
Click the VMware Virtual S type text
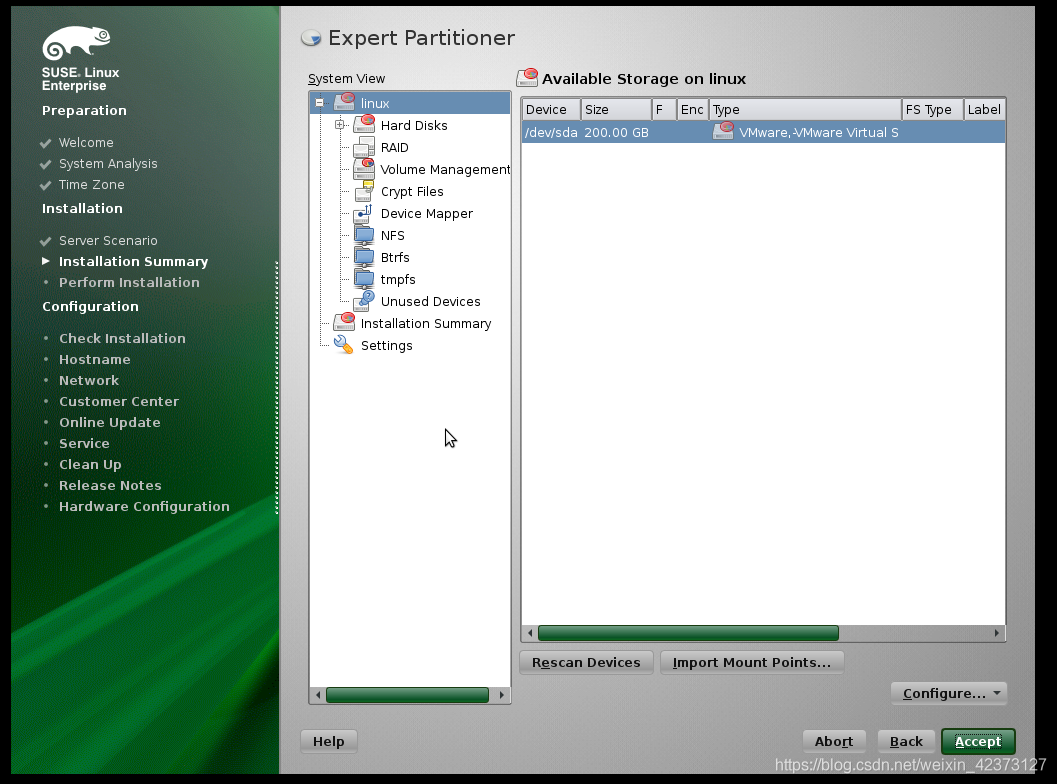pyautogui.click(x=818, y=132)
